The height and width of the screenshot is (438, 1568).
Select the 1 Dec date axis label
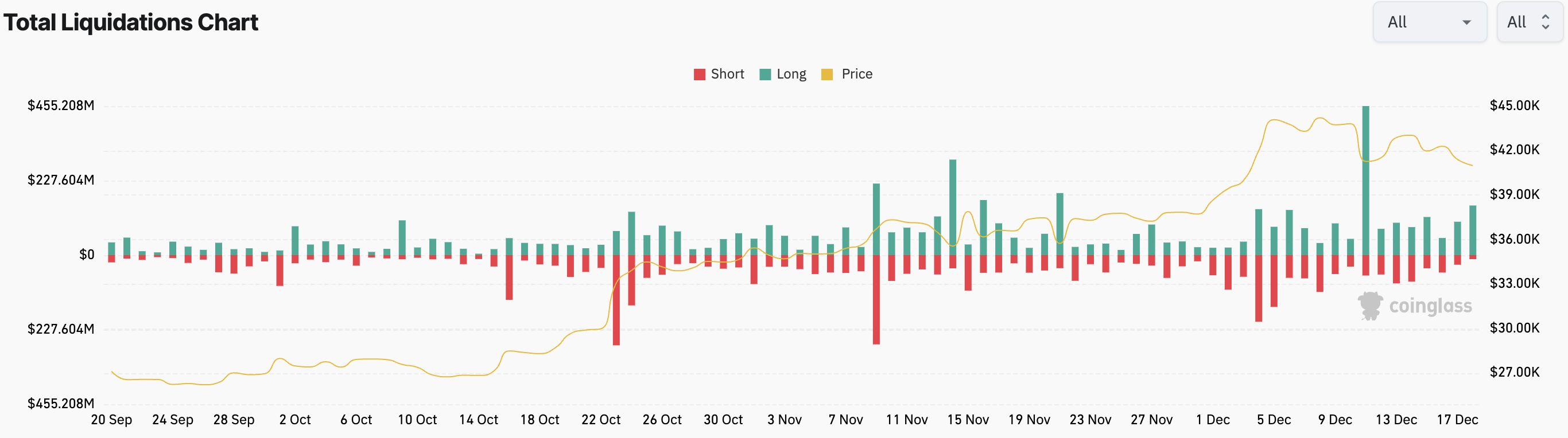coord(1213,420)
